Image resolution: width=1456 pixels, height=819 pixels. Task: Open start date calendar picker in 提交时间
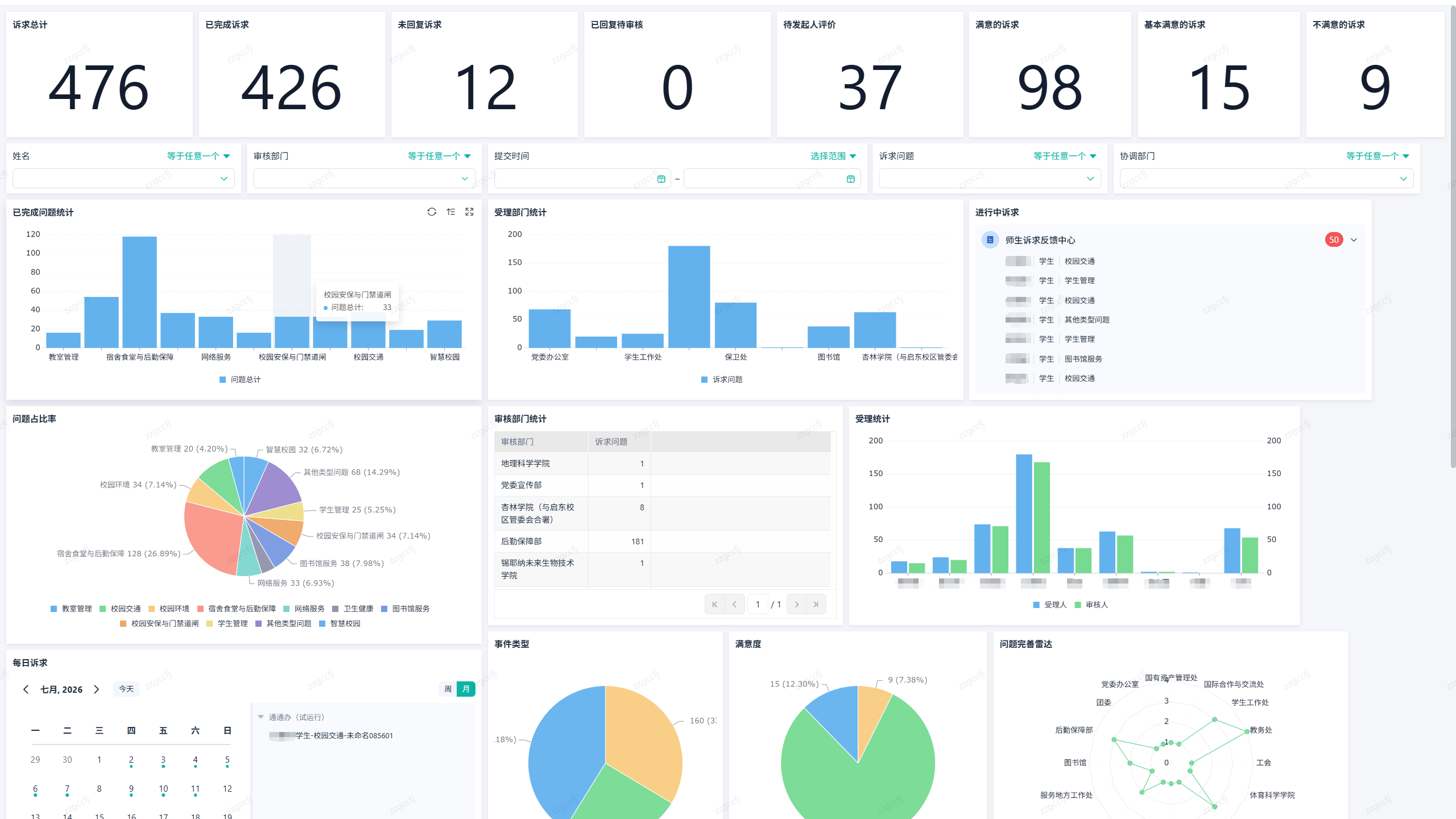(x=661, y=179)
